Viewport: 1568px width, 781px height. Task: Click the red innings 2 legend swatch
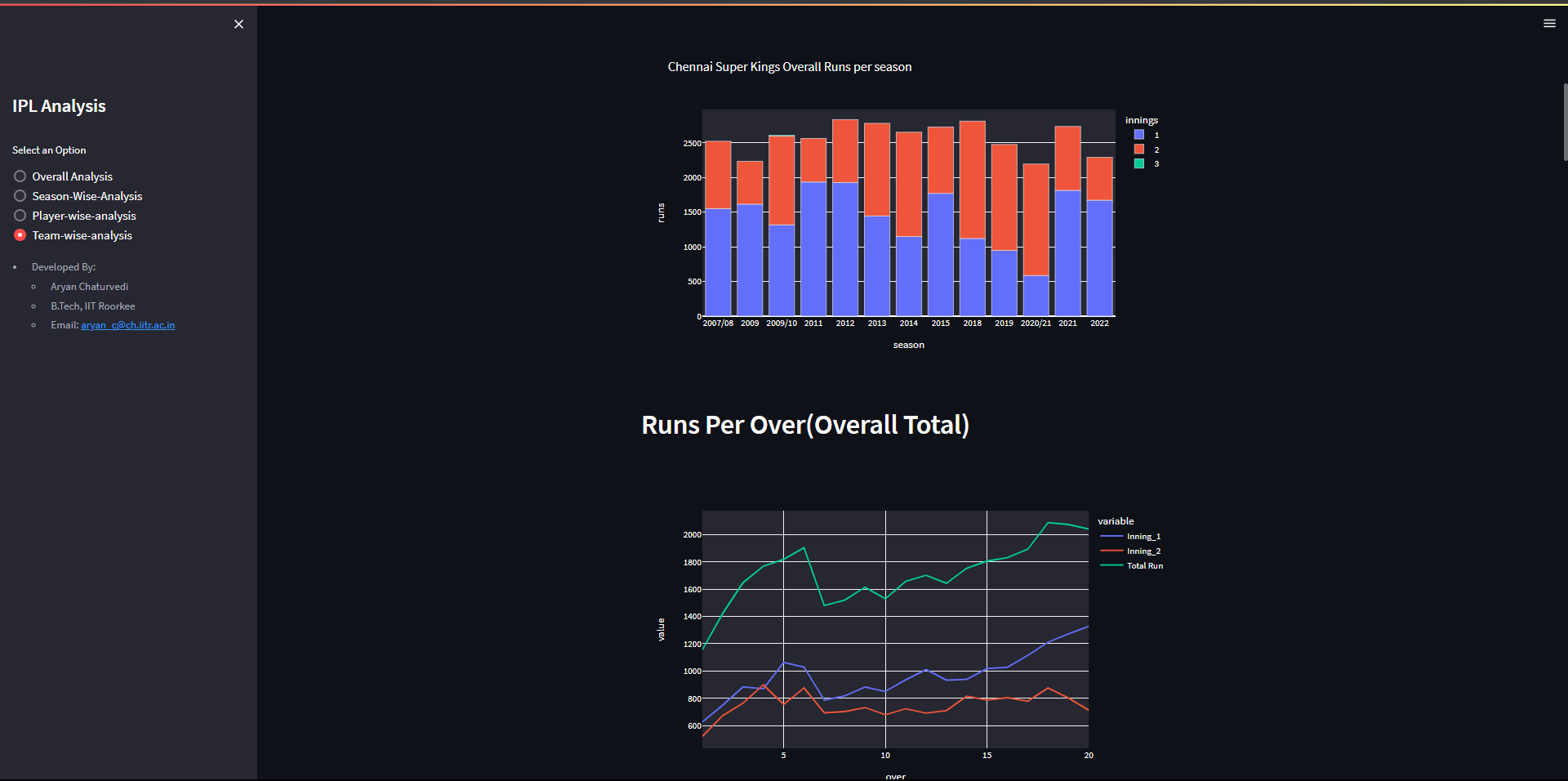click(x=1138, y=149)
